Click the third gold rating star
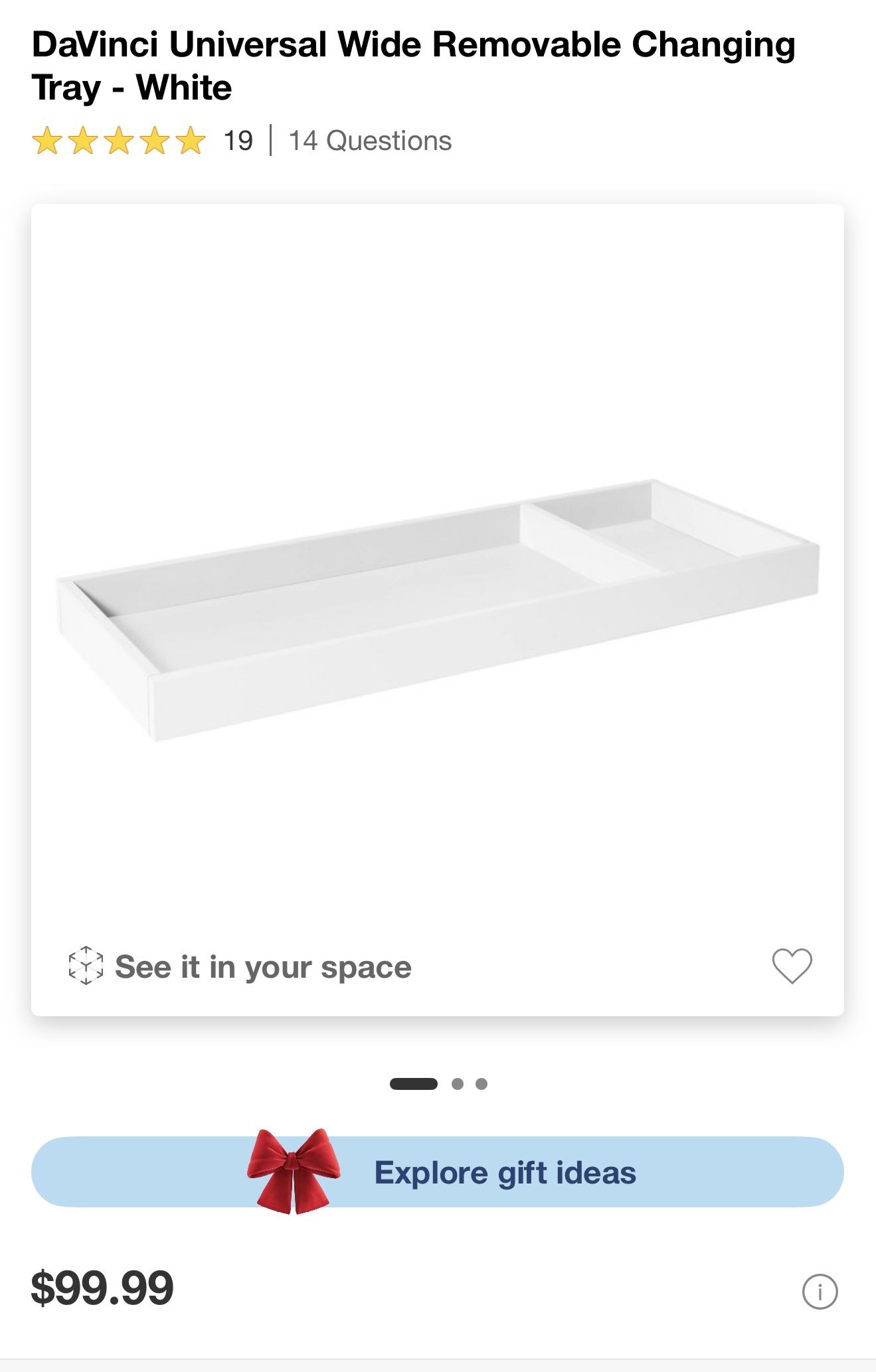This screenshot has width=876, height=1372. pyautogui.click(x=119, y=141)
